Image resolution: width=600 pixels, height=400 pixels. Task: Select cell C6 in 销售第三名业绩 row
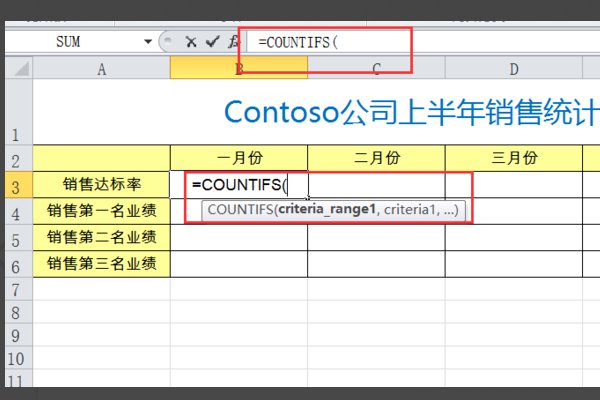[x=376, y=264]
